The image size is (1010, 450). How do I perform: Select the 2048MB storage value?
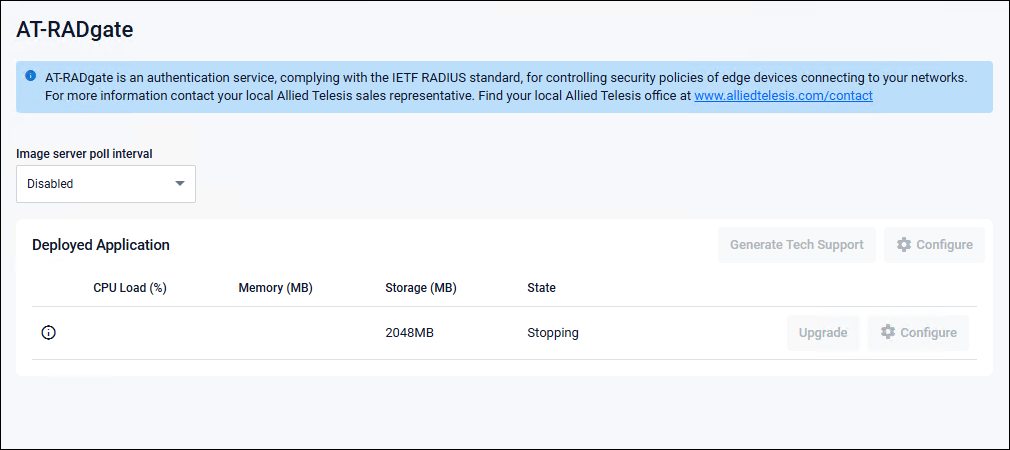pos(411,333)
